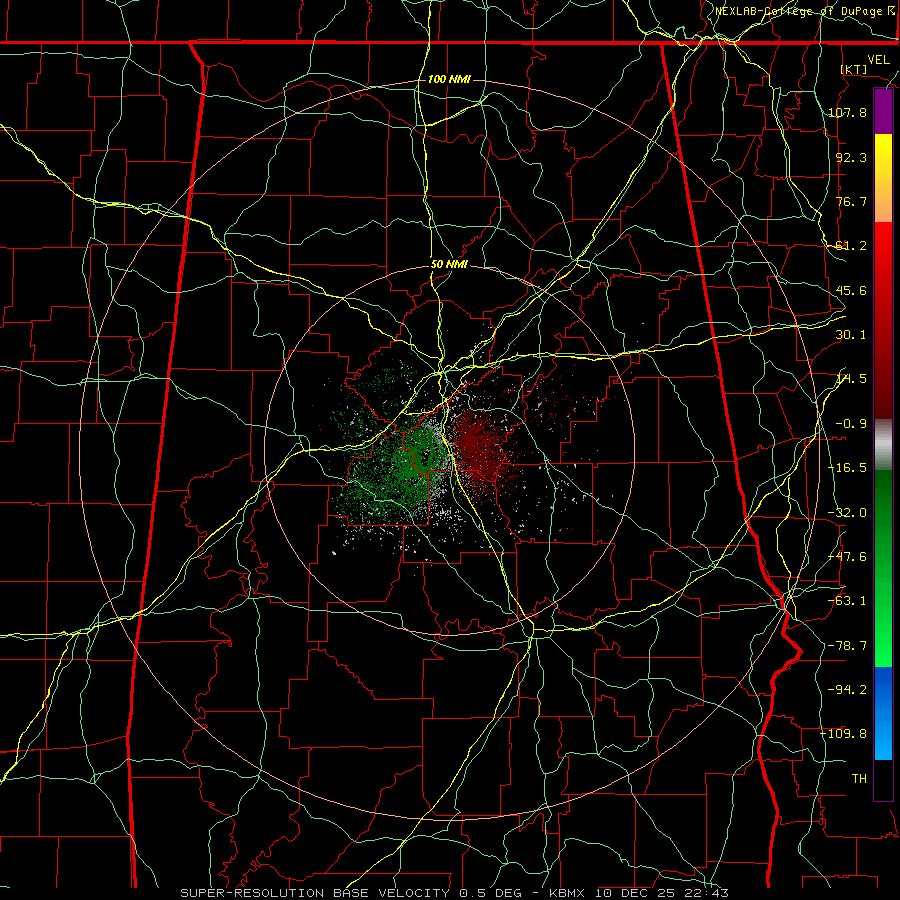The image size is (900, 900).
Task: Click the 50 NMI range ring label
Action: coord(449,265)
